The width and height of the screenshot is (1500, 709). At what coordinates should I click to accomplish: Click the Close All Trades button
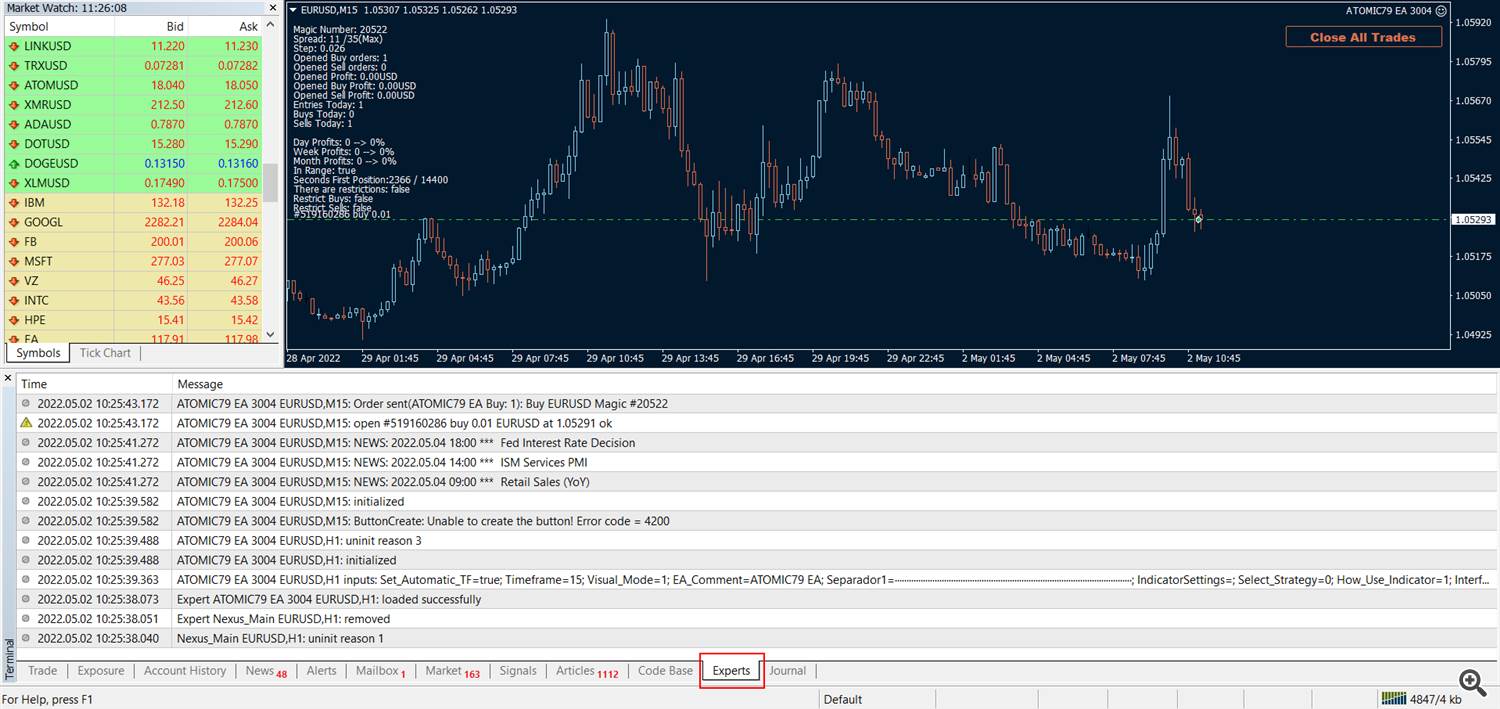pos(1363,37)
